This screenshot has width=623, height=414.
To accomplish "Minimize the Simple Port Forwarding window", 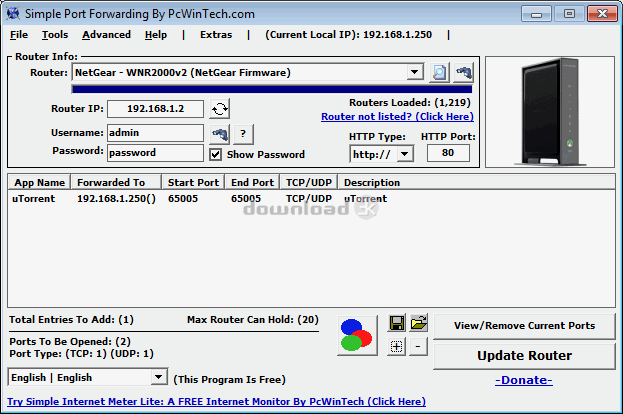I will (x=536, y=14).
